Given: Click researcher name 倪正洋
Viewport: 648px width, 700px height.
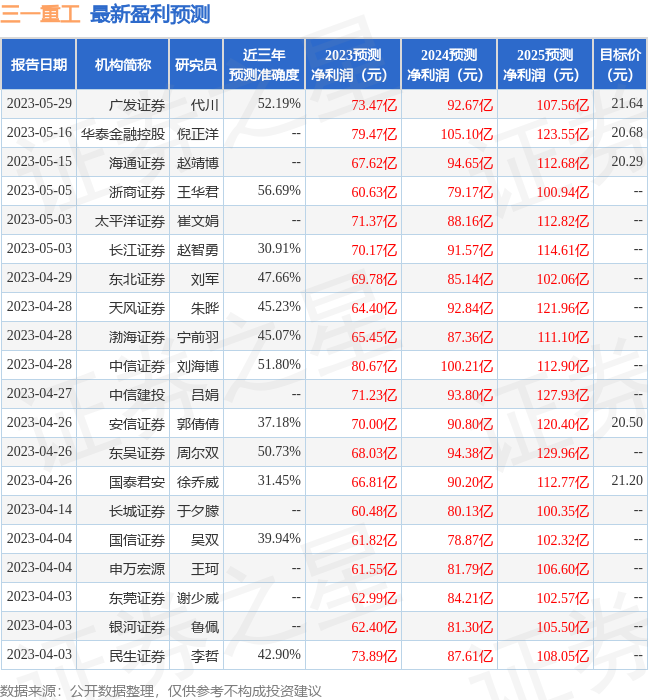Looking at the screenshot, I should click(x=198, y=134).
